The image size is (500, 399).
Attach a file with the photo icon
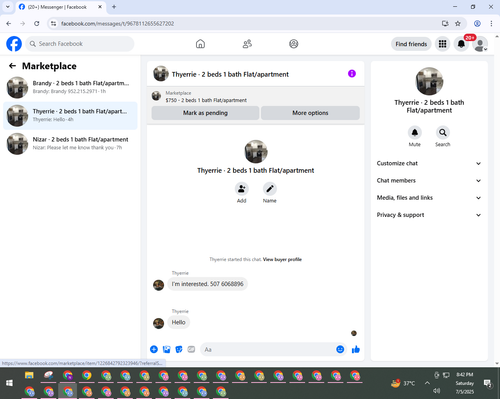166,349
